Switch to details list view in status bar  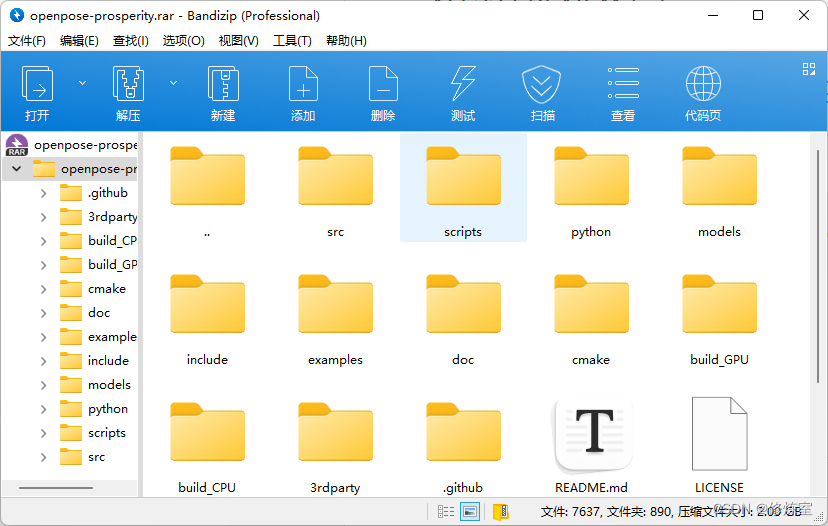point(446,511)
